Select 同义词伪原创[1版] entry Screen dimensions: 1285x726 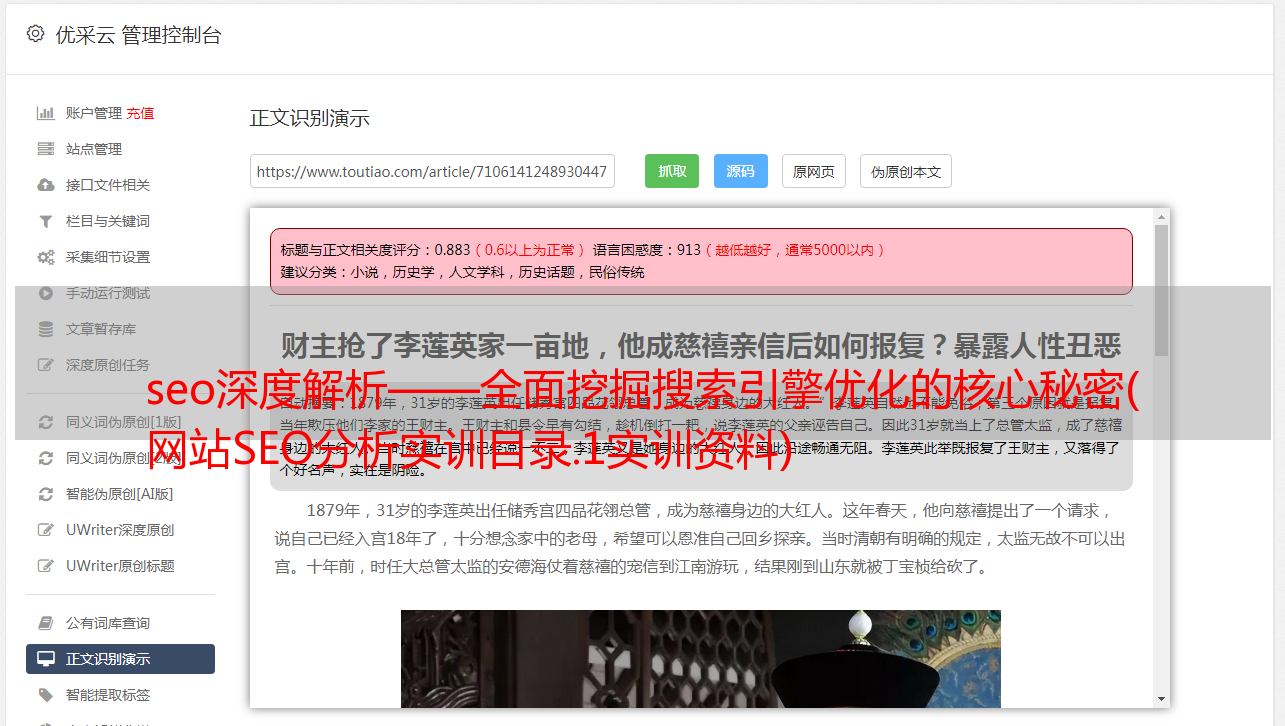pyautogui.click(x=124, y=422)
